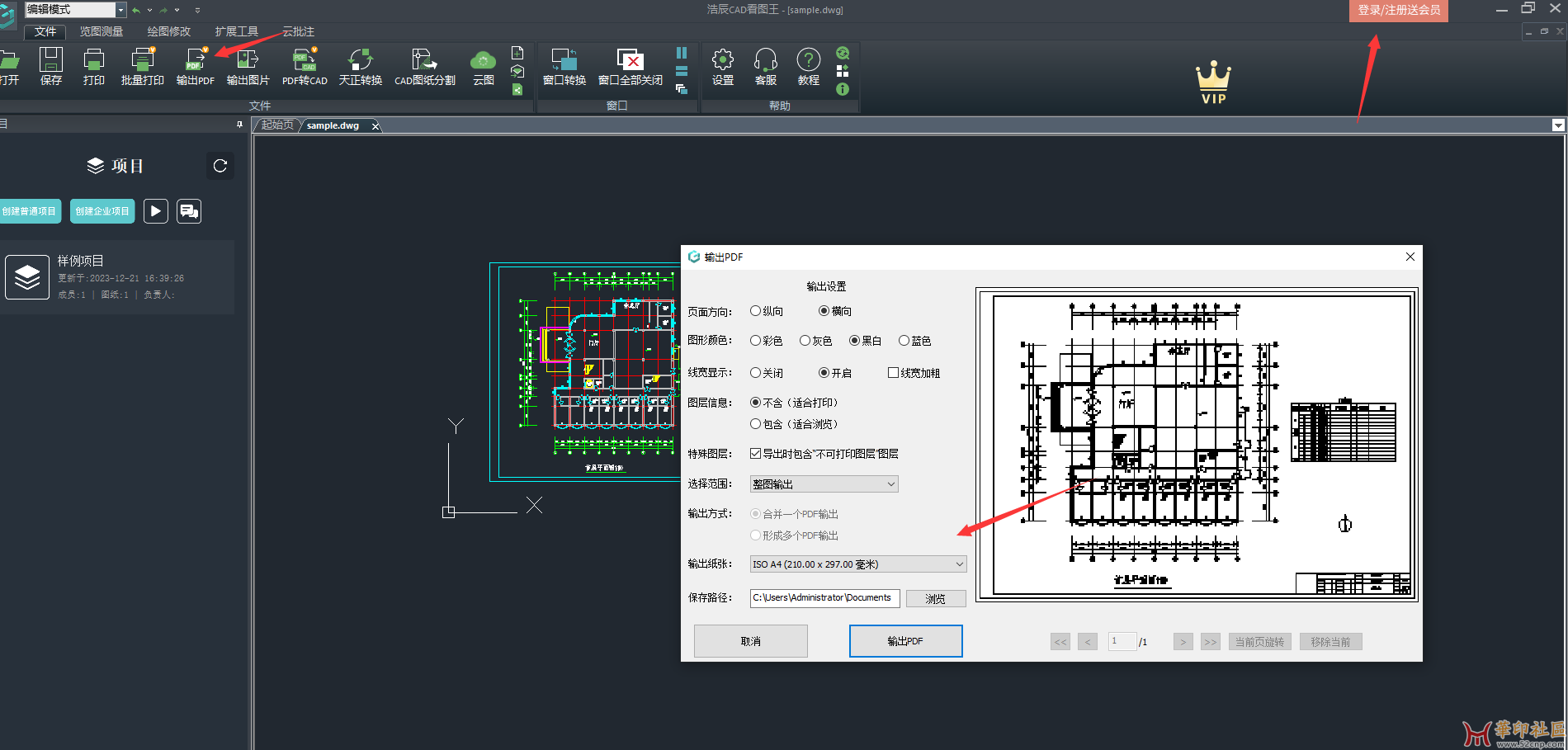Click the play video icon in project panel

tap(156, 211)
